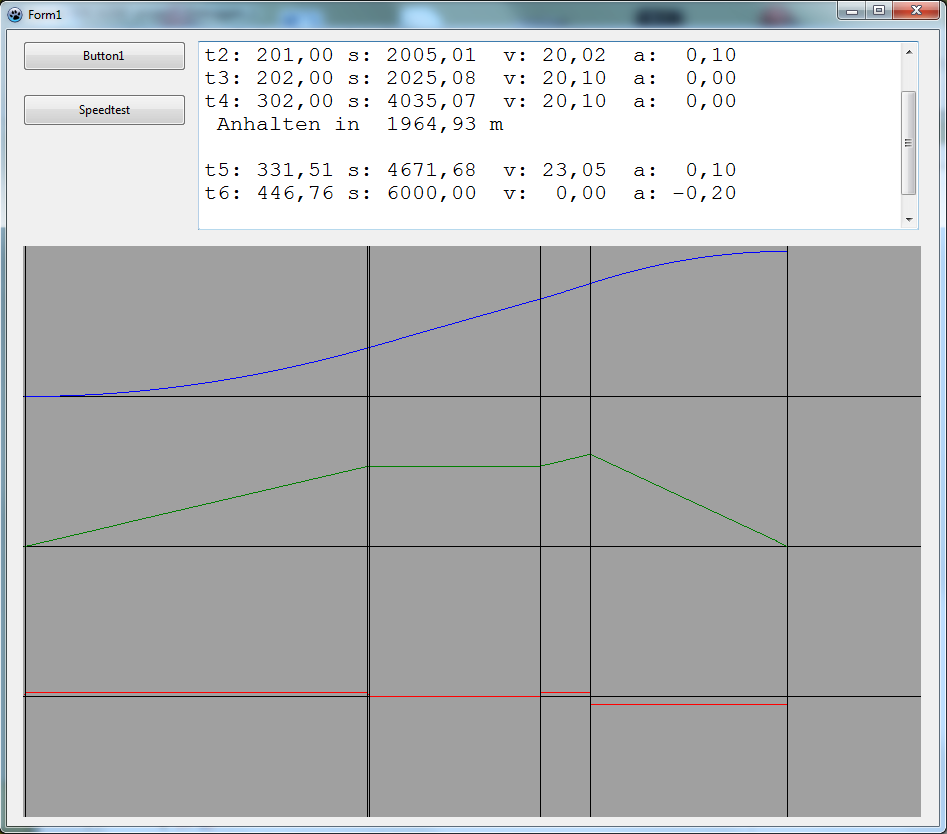The width and height of the screenshot is (947, 834).
Task: Click the text 'Anhalten in 1964,93 m'
Action: point(360,124)
